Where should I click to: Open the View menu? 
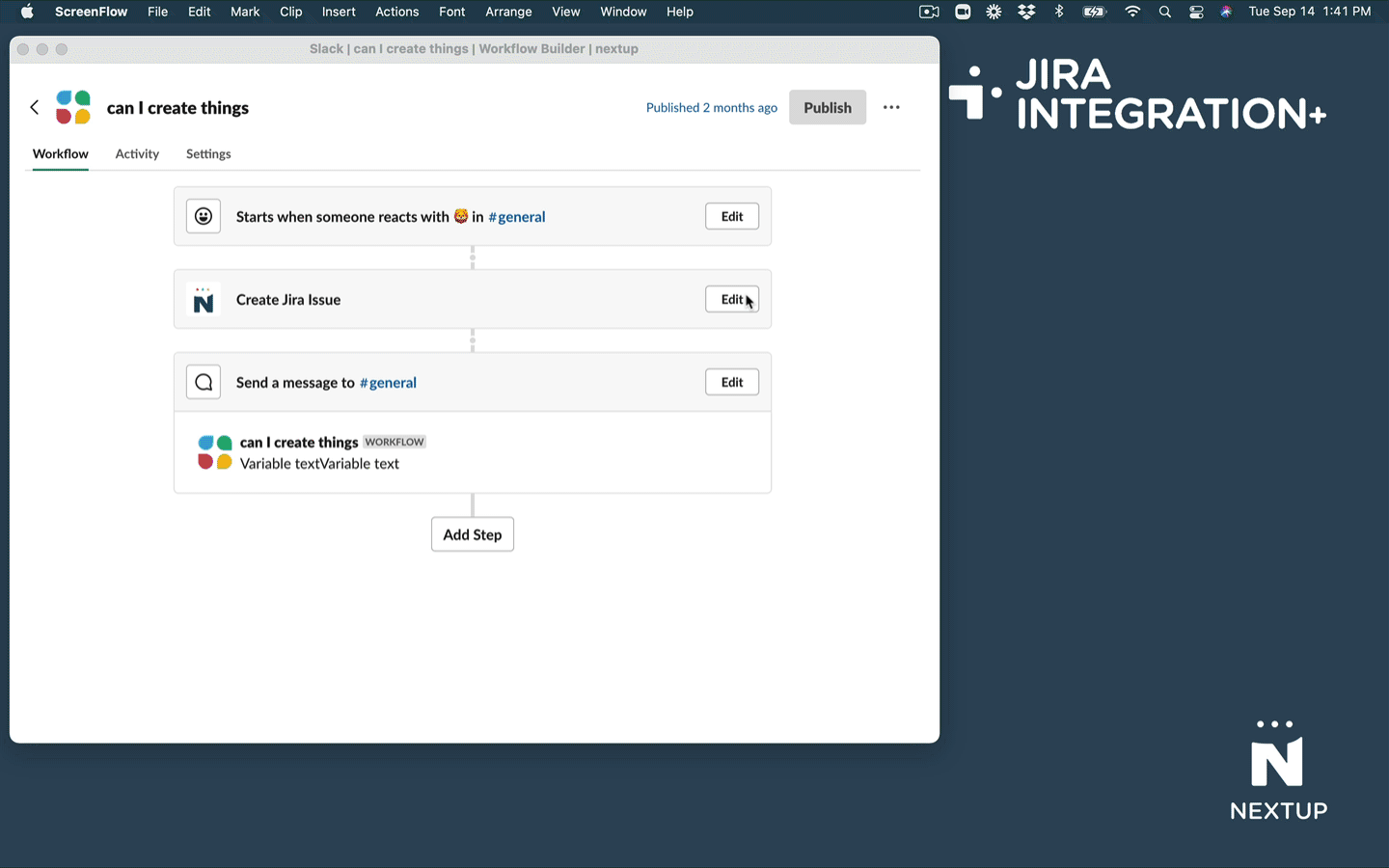(x=565, y=12)
